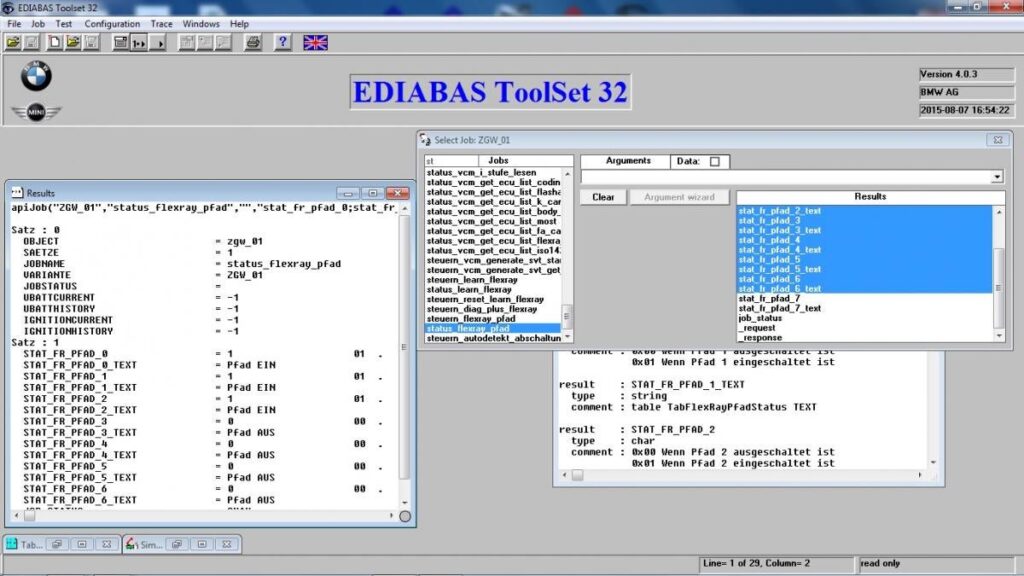Maximize the minimized Tab... window

click(x=82, y=544)
